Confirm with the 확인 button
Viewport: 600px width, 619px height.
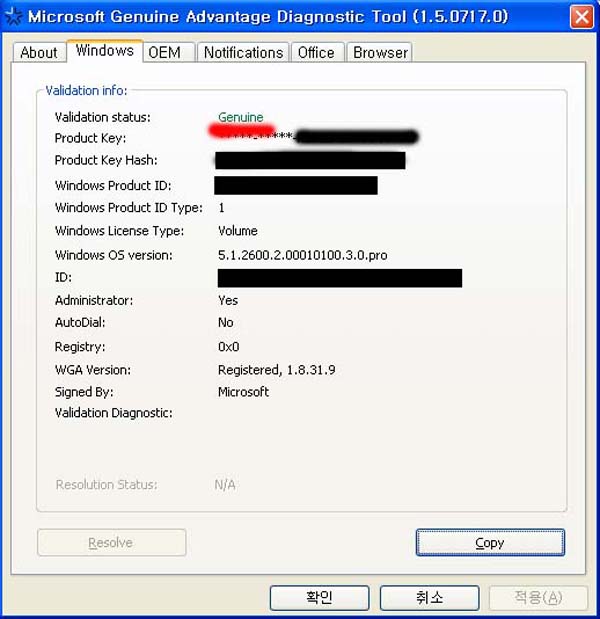pyautogui.click(x=319, y=598)
